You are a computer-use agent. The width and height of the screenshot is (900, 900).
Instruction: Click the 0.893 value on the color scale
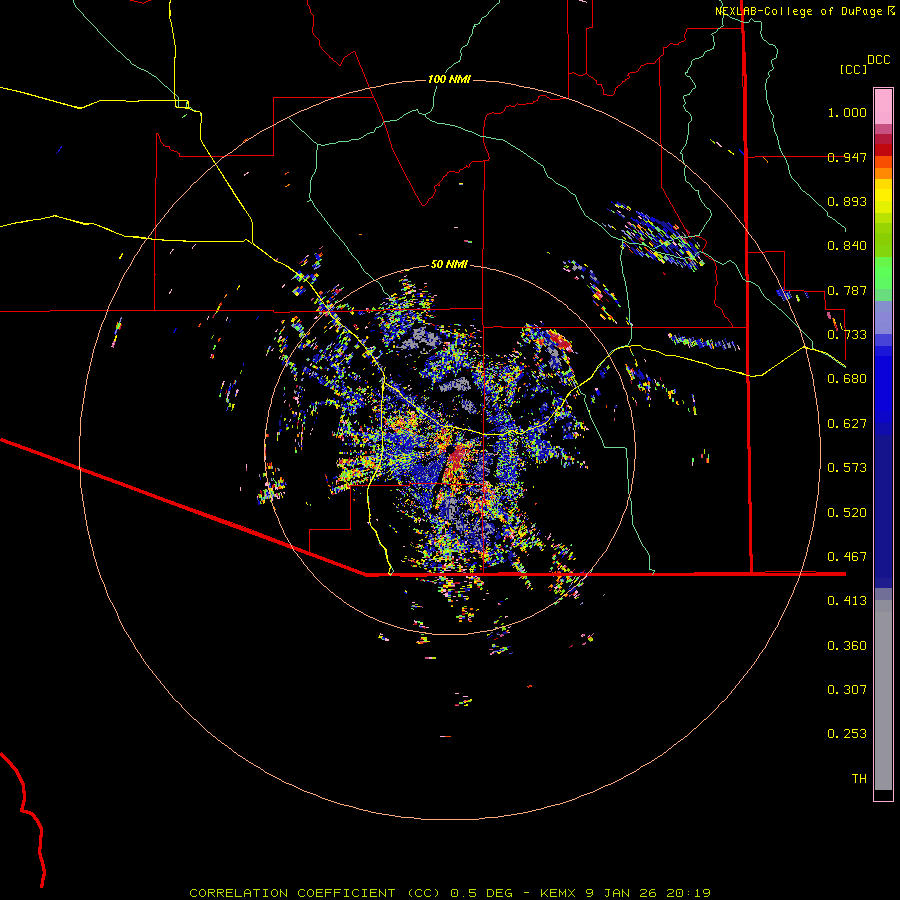(847, 201)
